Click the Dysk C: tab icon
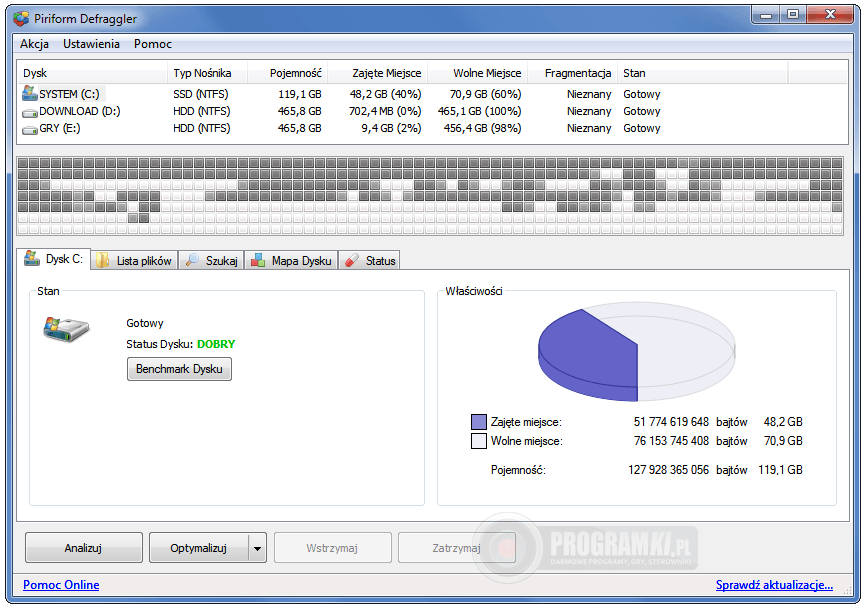Viewport: 864px width, 605px height. pyautogui.click(x=32, y=258)
